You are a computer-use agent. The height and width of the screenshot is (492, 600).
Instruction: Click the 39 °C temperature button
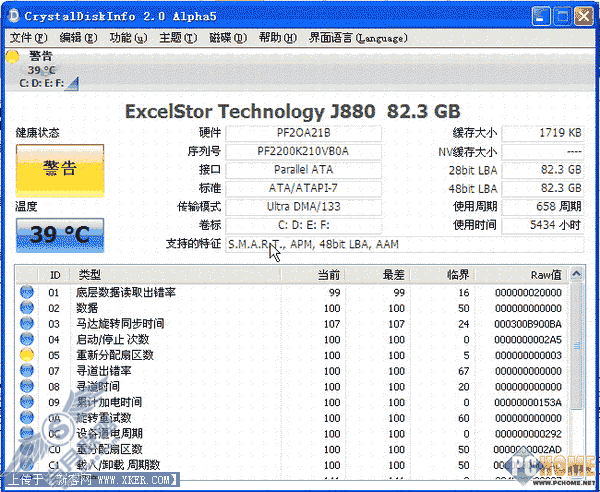tap(60, 235)
